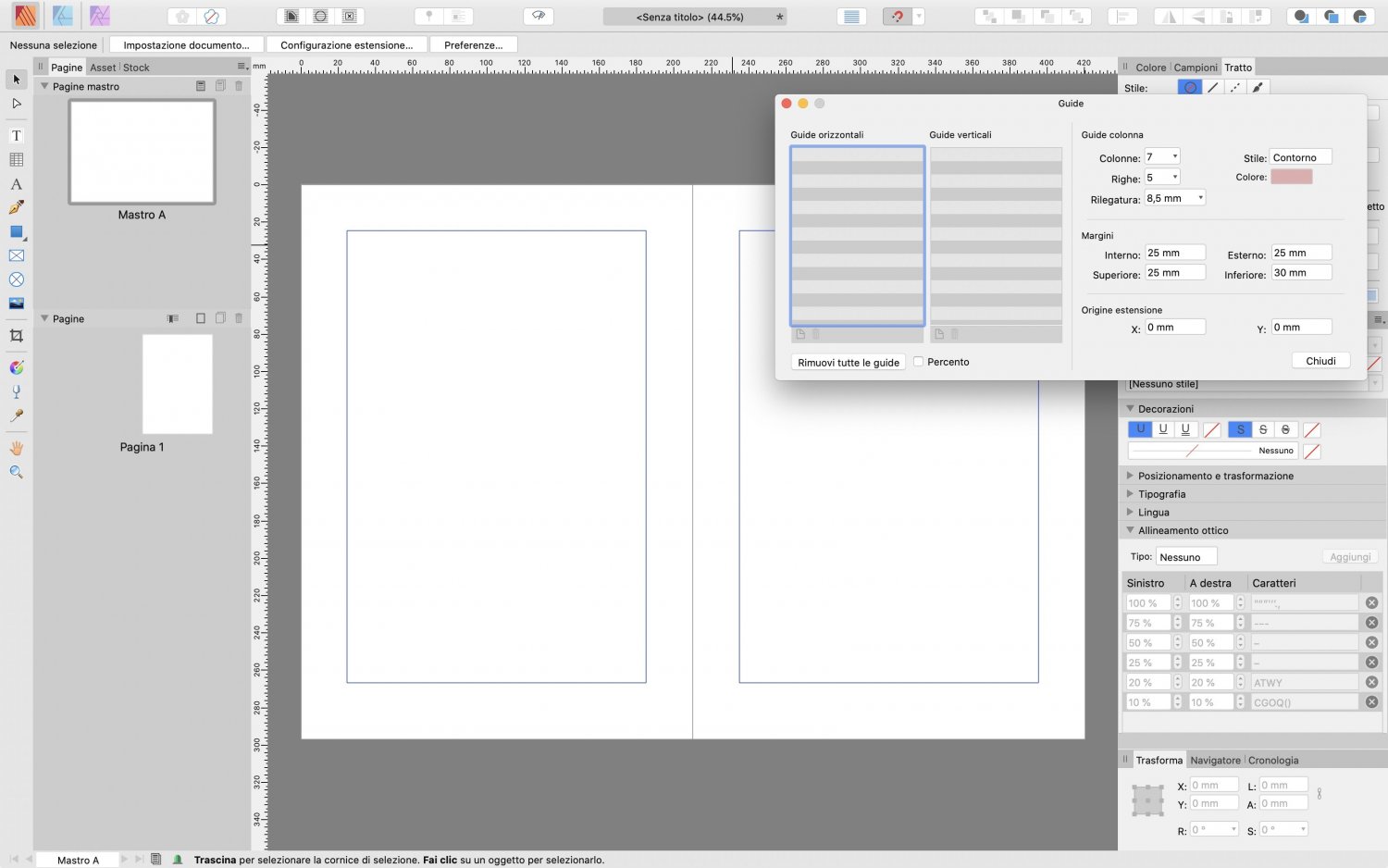Image resolution: width=1388 pixels, height=868 pixels.
Task: Select the Place Image tool
Action: tap(16, 304)
